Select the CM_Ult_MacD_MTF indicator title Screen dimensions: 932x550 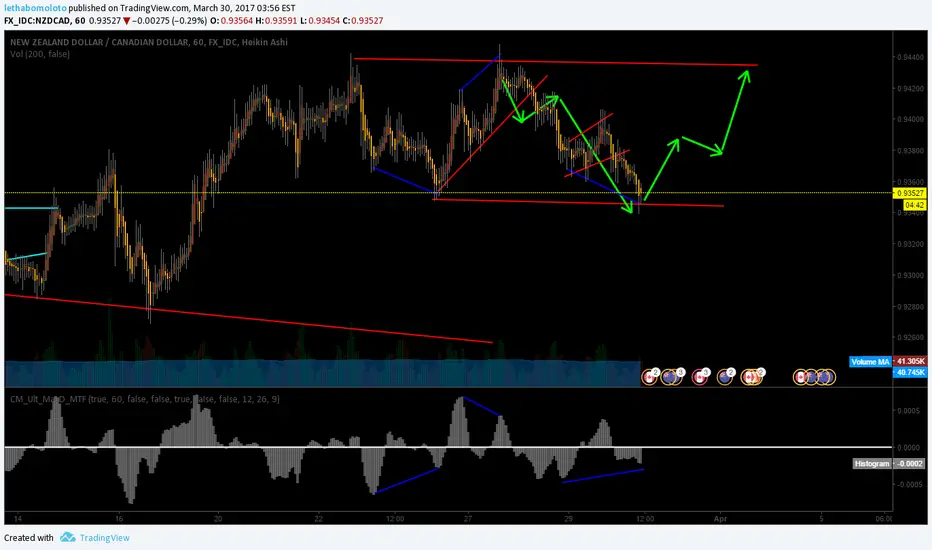(145, 399)
